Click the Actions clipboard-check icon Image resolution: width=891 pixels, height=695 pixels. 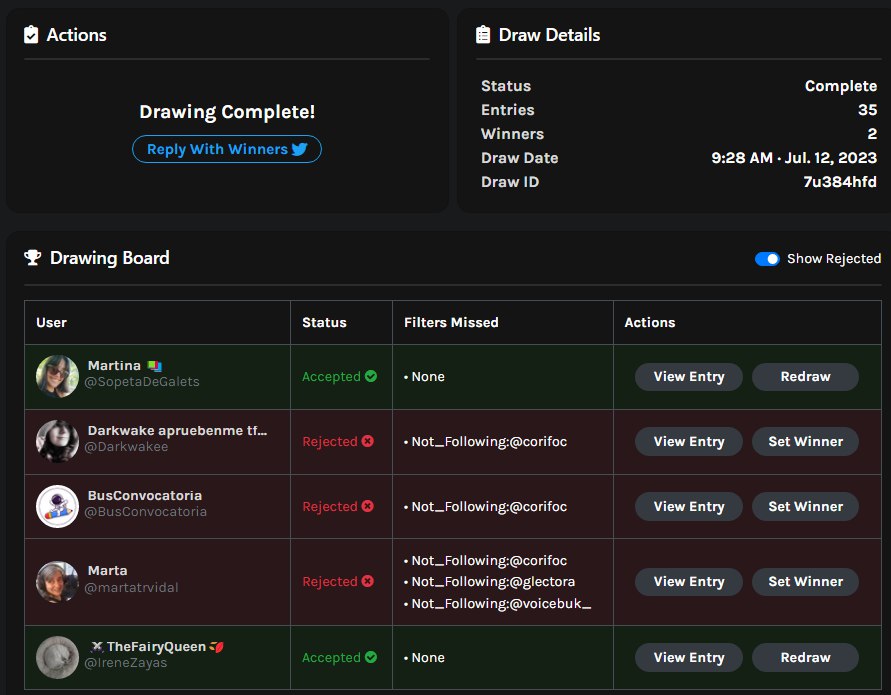click(x=31, y=35)
